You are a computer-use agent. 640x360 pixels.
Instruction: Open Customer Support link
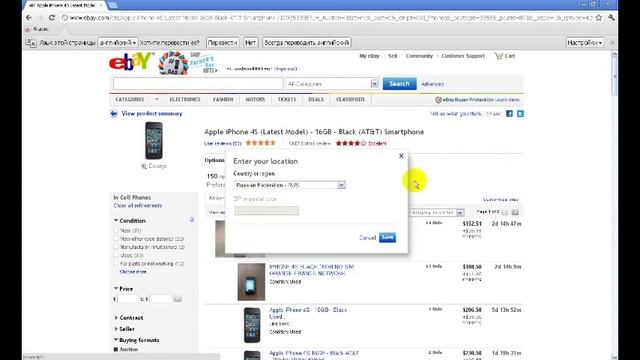(463, 56)
